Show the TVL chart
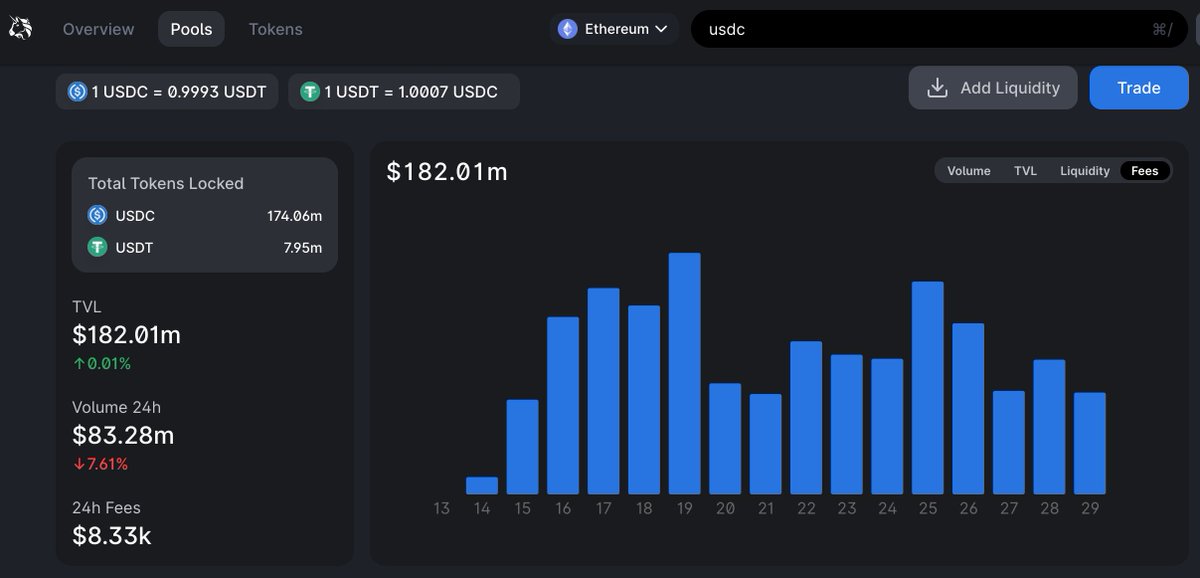1200x578 pixels. tap(1025, 171)
